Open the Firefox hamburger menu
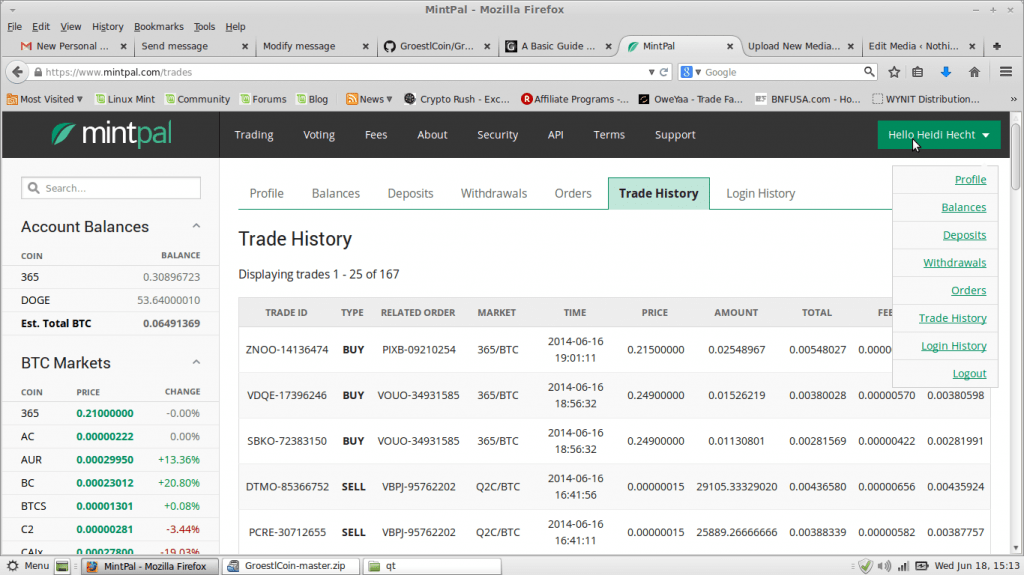 [1006, 72]
